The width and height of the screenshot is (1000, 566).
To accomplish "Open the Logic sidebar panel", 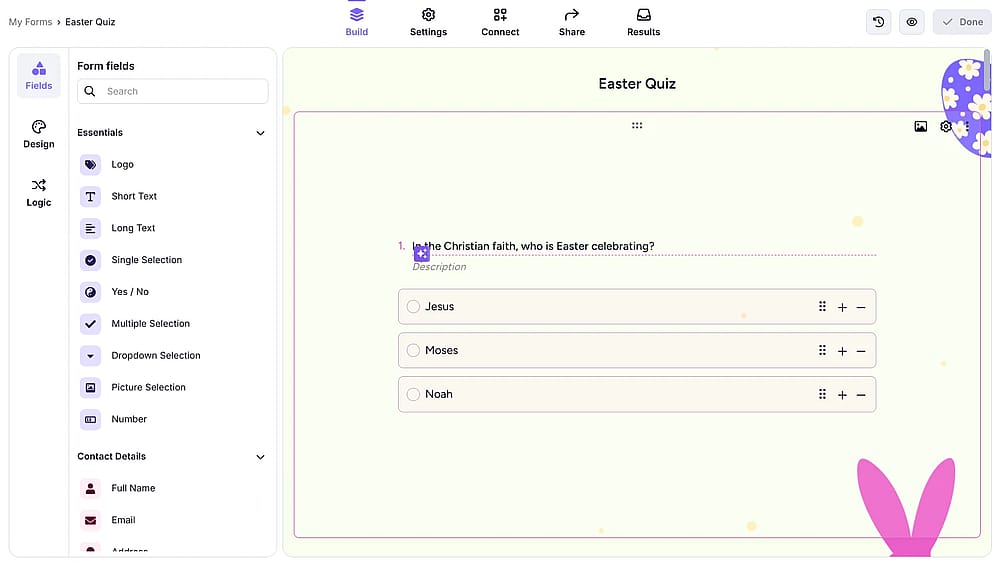I will tap(38, 193).
